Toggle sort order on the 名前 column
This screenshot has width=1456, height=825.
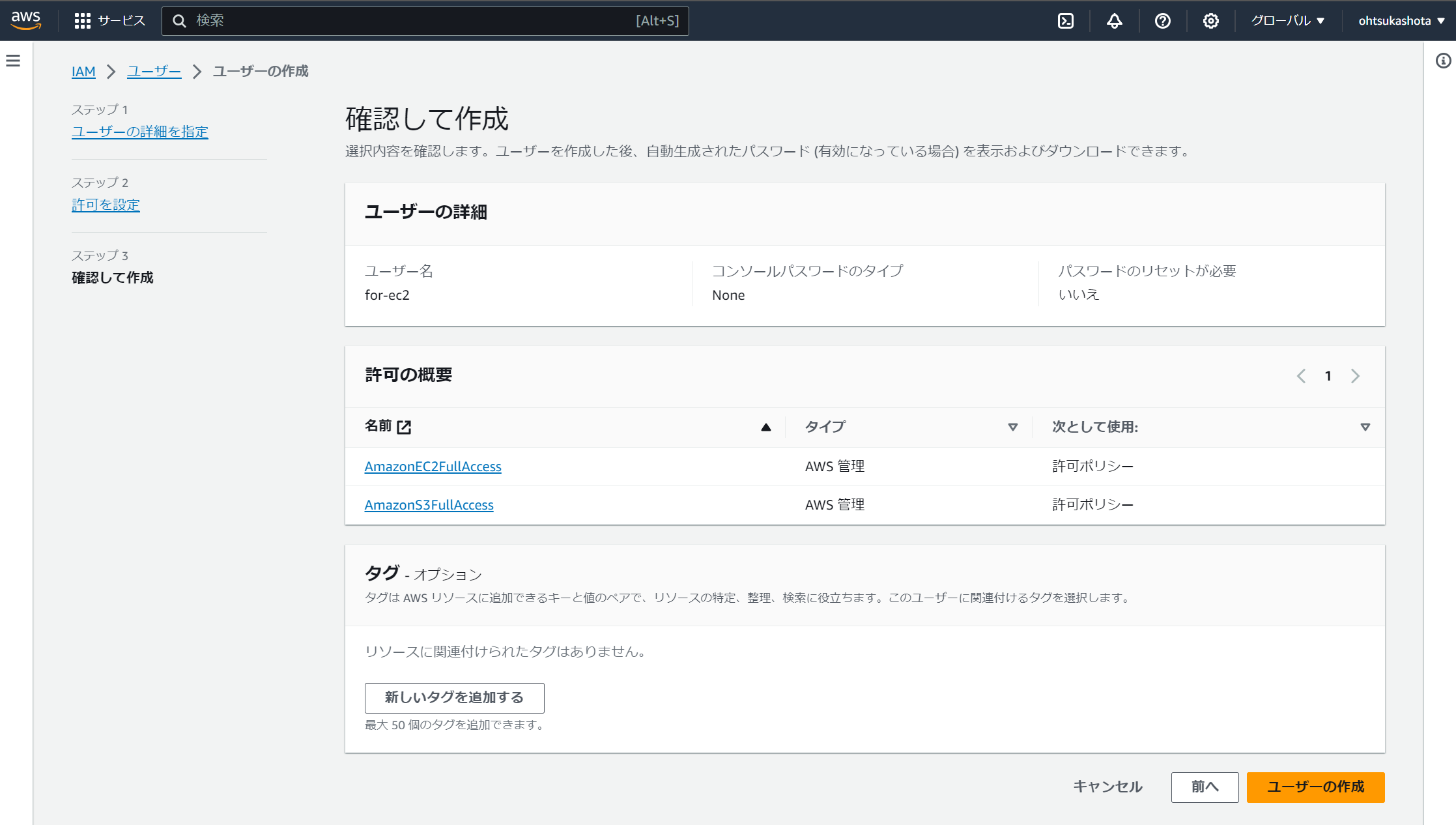766,427
